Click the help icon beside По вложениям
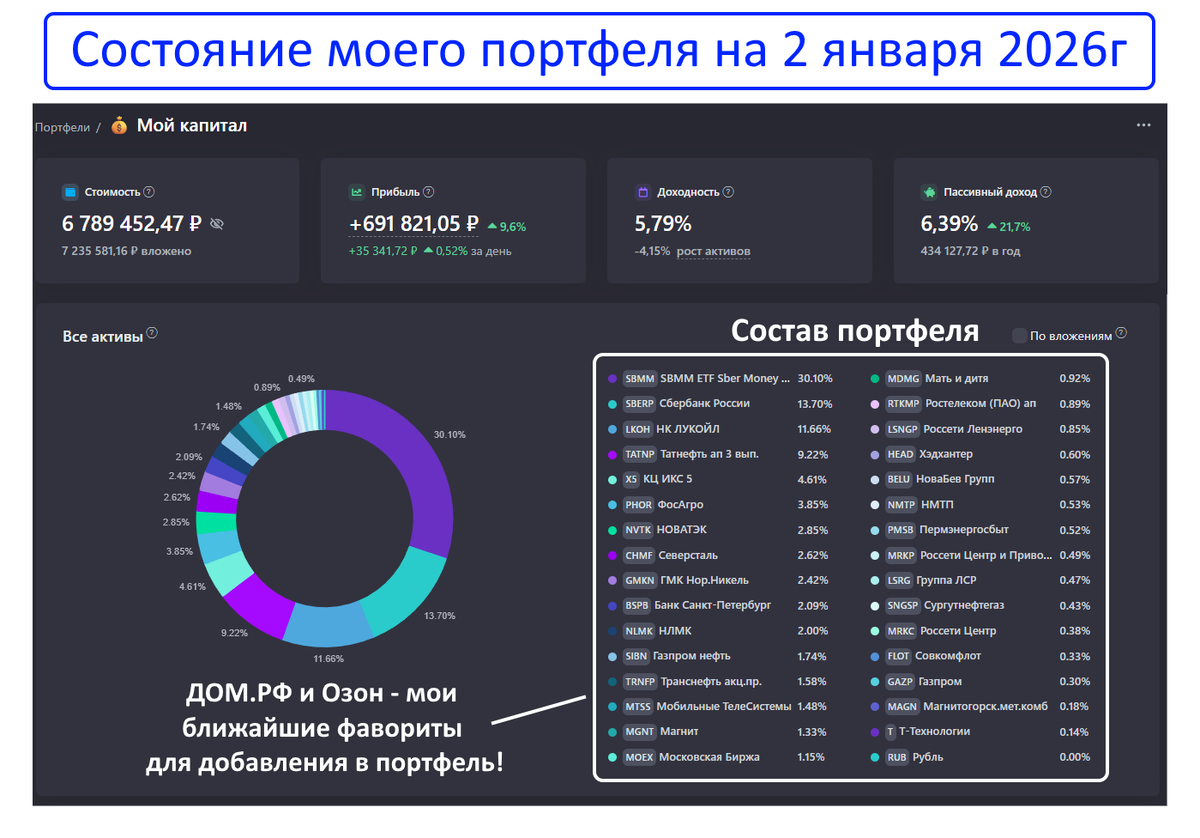Viewport: 1200px width, 838px height. (x=1121, y=334)
